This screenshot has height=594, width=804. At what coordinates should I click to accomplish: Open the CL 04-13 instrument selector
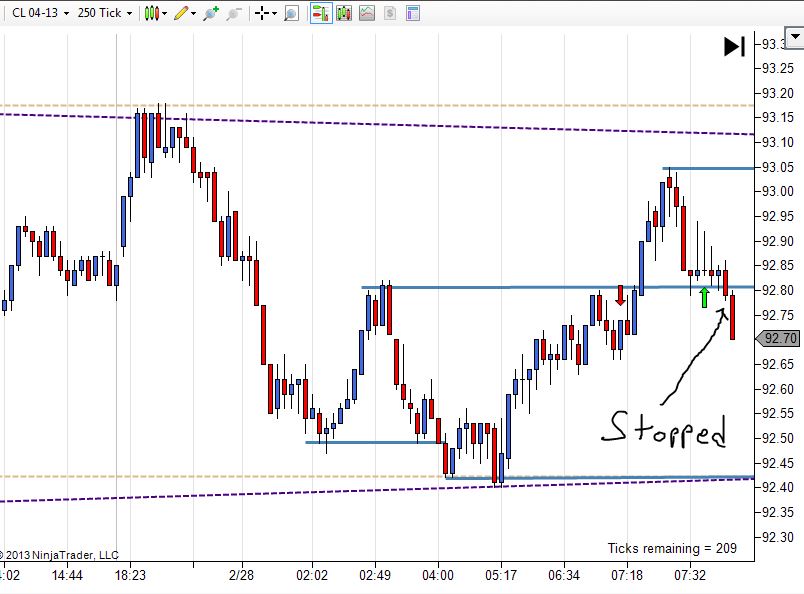[41, 13]
